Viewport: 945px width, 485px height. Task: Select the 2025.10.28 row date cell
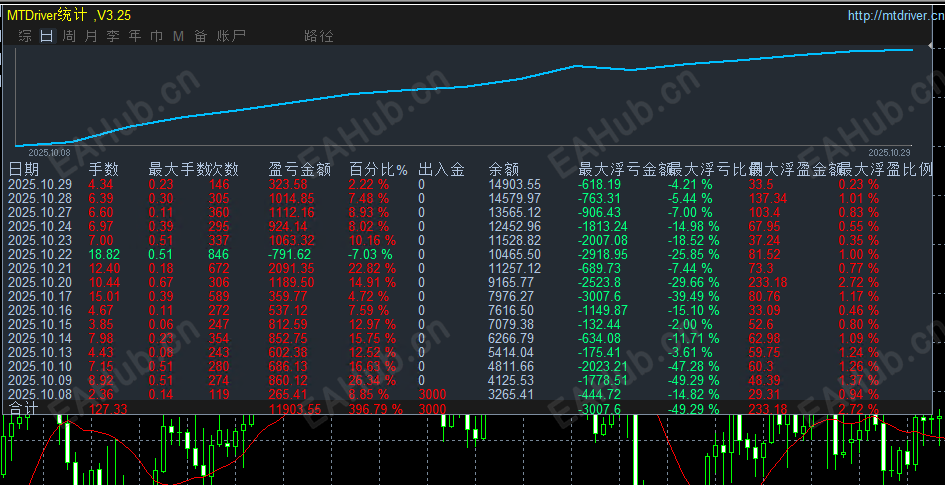[x=40, y=198]
